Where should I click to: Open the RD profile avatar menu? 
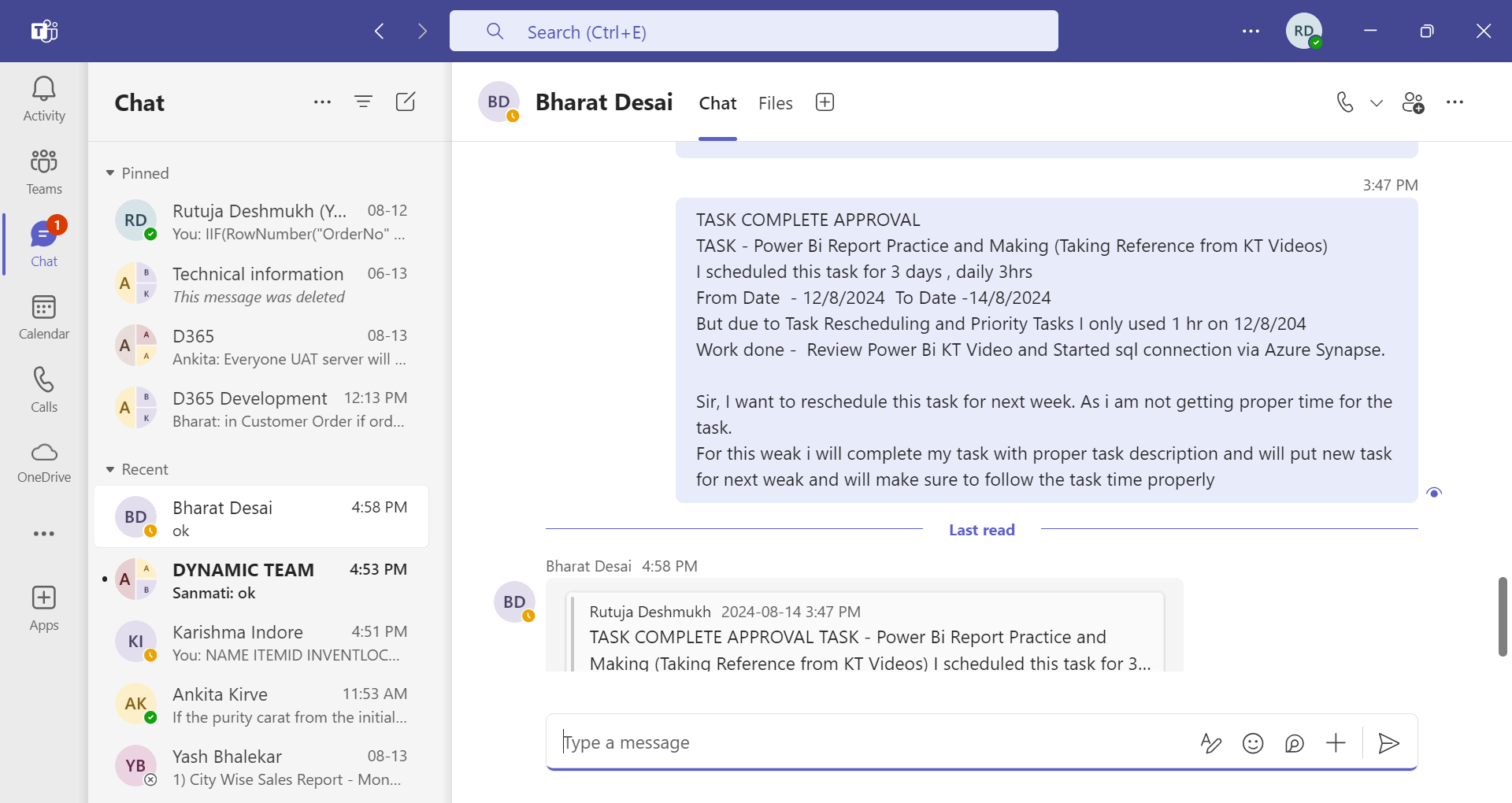click(1304, 31)
